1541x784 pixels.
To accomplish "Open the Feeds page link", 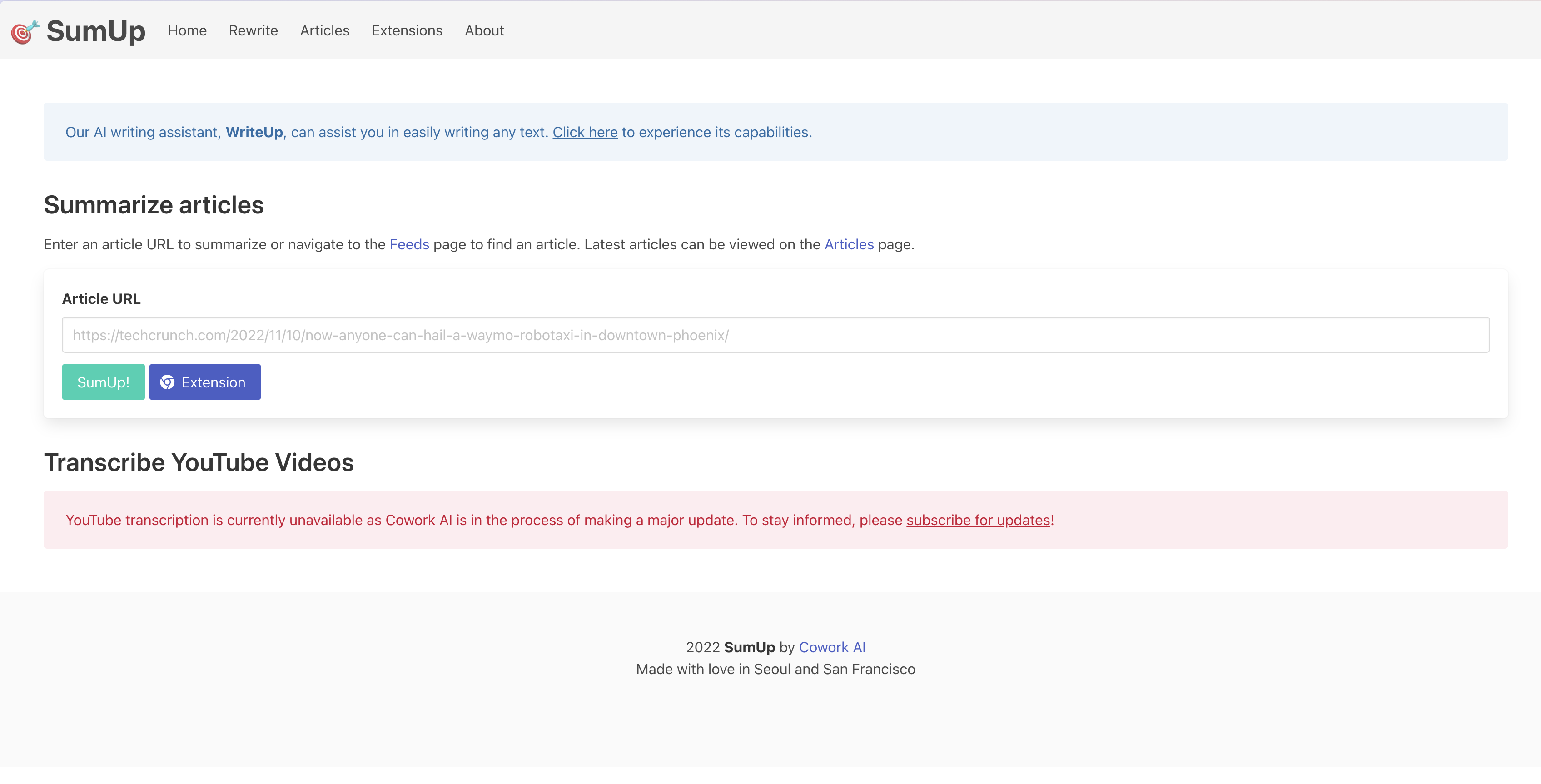I will click(409, 244).
